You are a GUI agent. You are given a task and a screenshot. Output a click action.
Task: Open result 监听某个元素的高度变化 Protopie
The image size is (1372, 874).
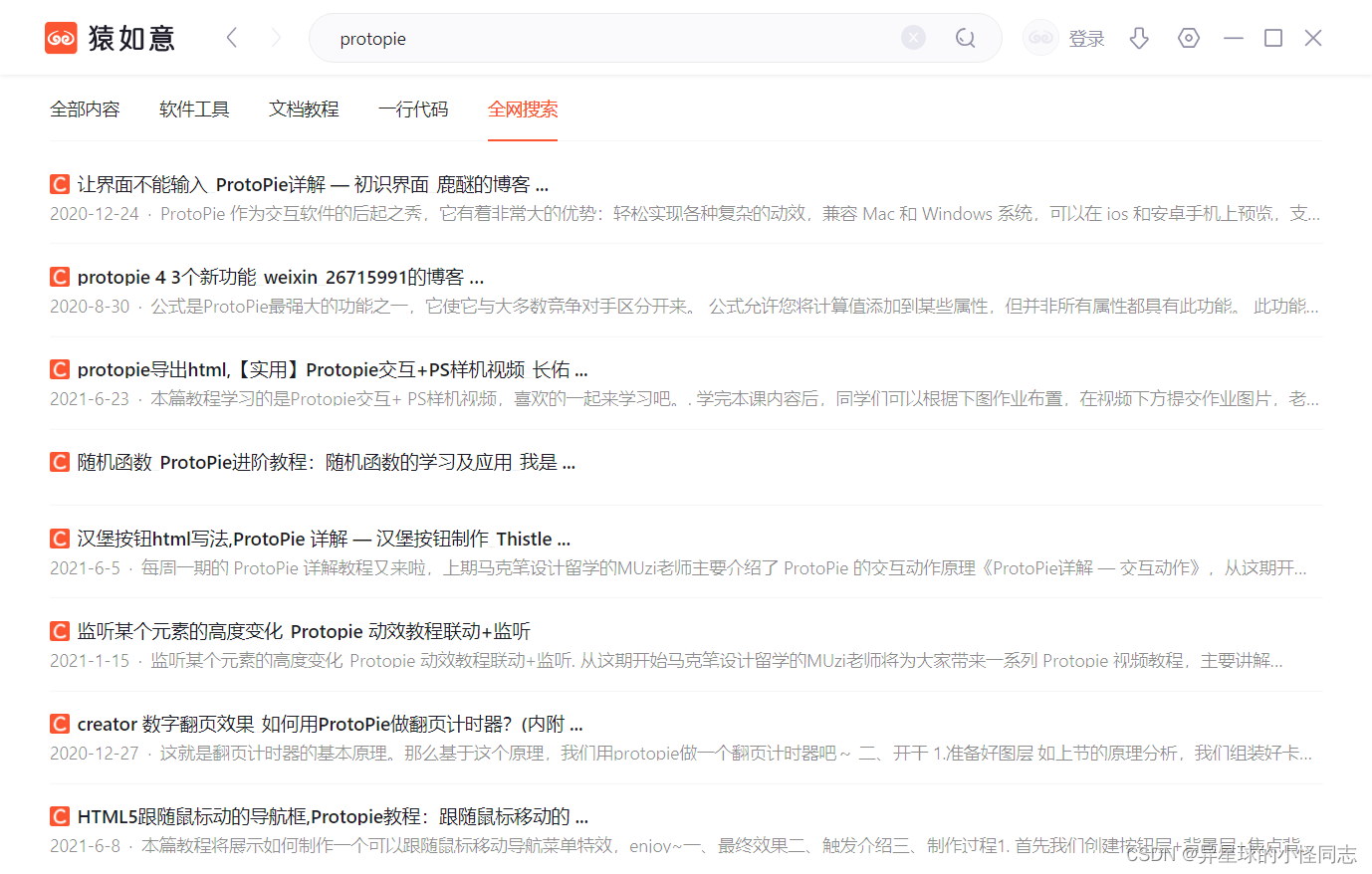tap(304, 631)
